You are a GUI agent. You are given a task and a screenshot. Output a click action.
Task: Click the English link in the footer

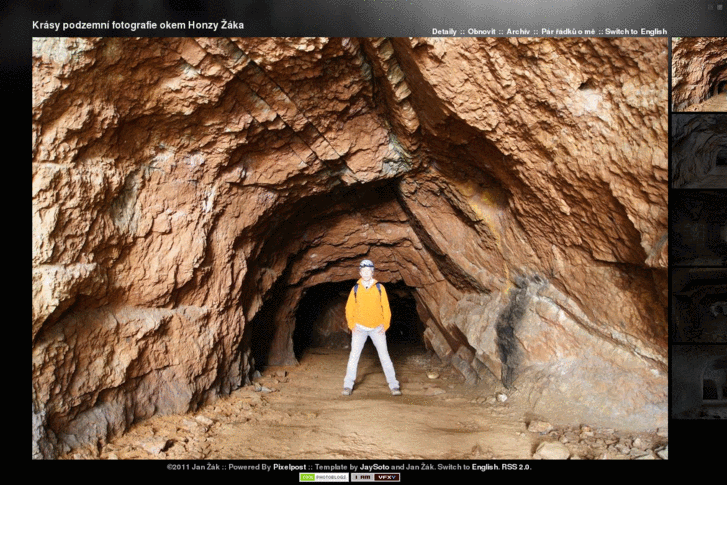485,467
